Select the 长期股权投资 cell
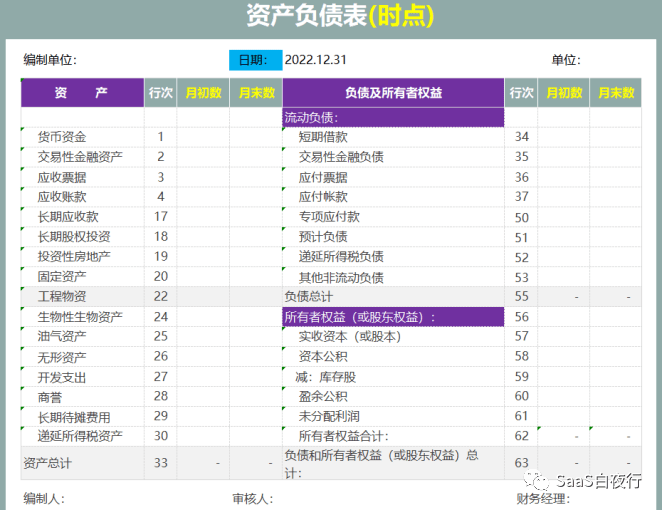Viewport: 663px width, 510px height. click(82, 236)
